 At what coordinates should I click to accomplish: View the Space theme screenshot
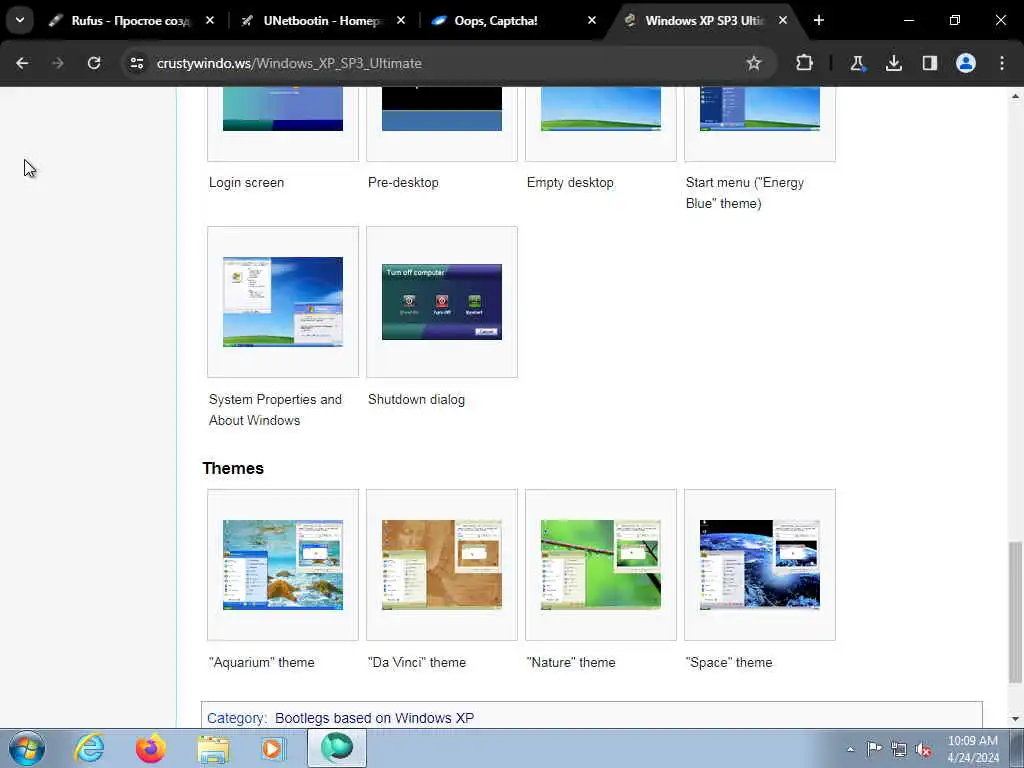760,565
